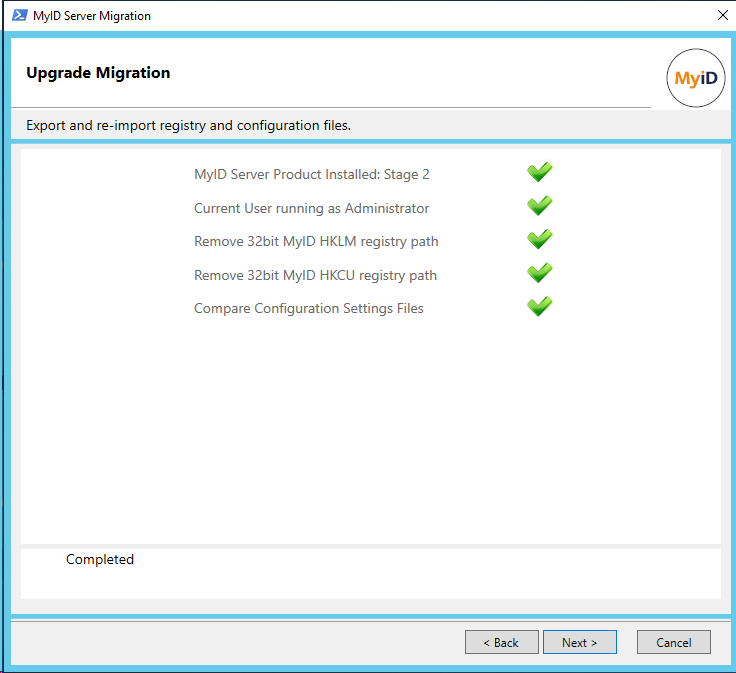Select 'Remove 32bit MyID HKCU registry path' text
The width and height of the screenshot is (736, 673).
click(x=315, y=275)
